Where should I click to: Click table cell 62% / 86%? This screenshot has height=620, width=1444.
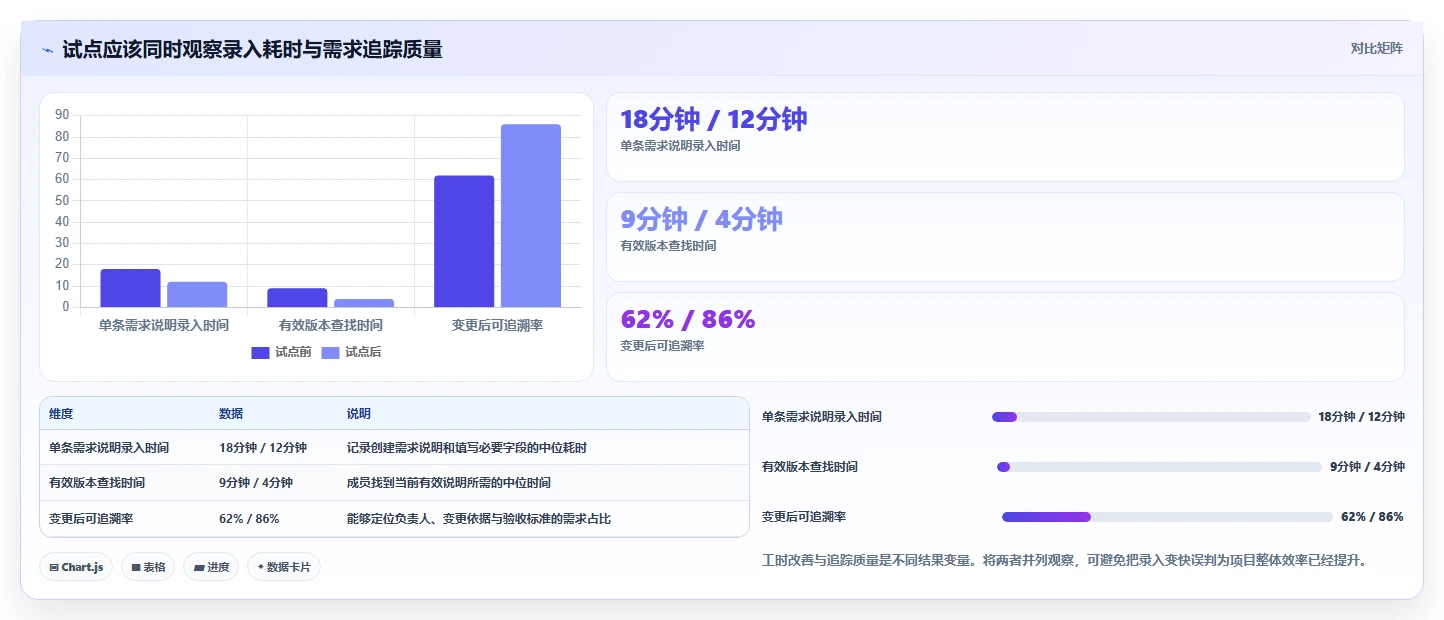pyautogui.click(x=249, y=519)
